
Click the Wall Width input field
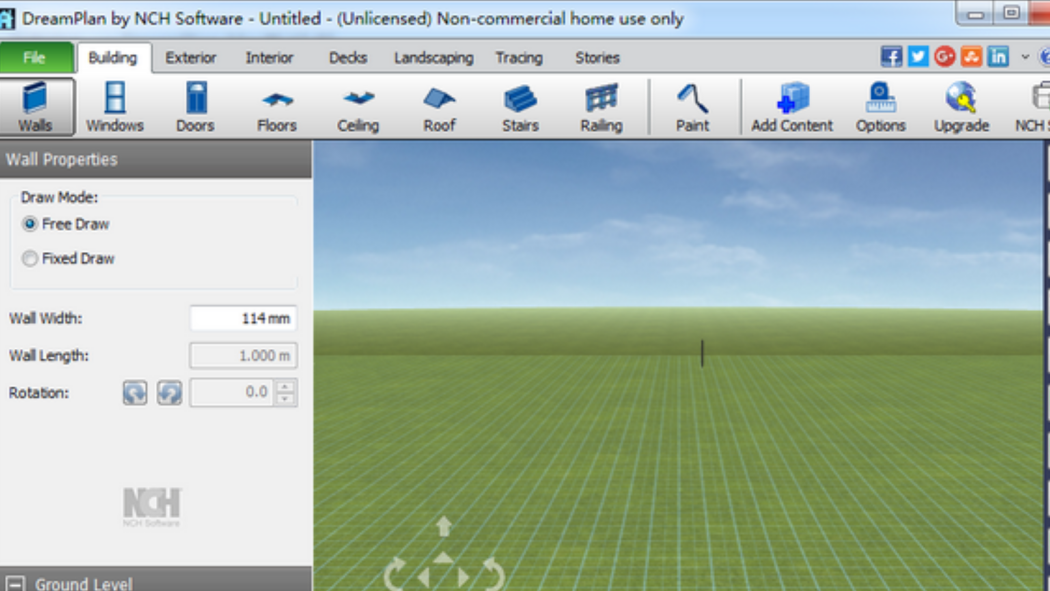[x=243, y=318]
